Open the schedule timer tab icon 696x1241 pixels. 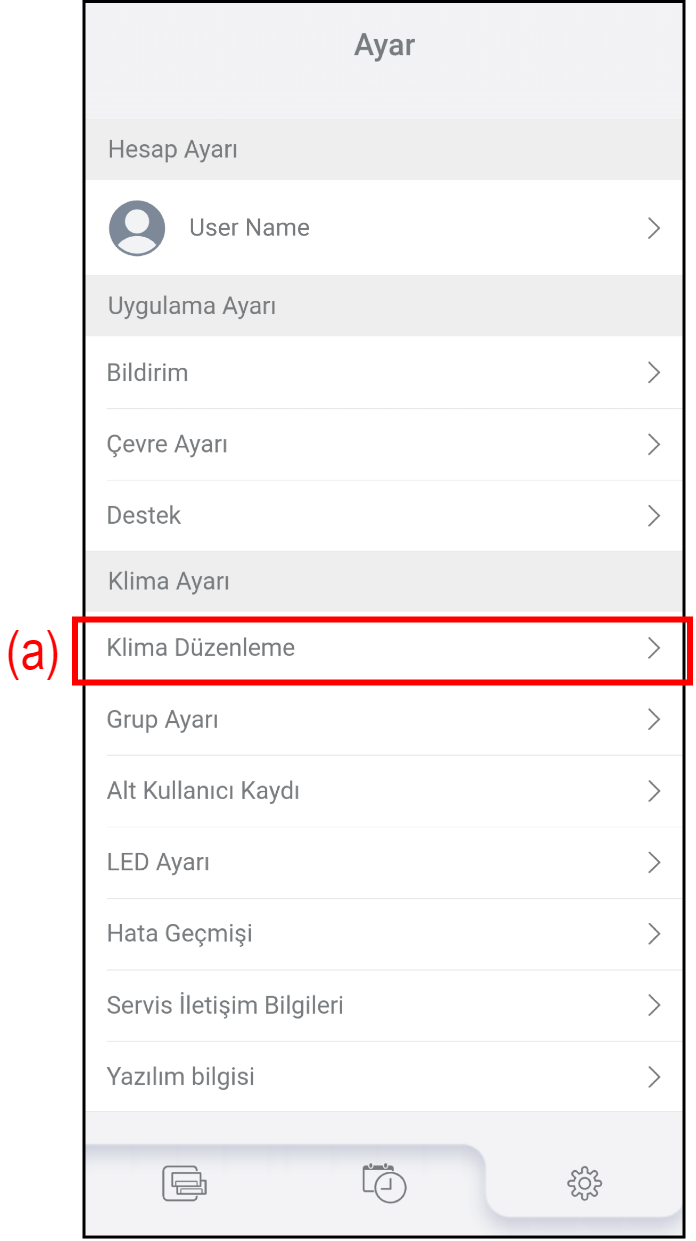pos(384,1182)
